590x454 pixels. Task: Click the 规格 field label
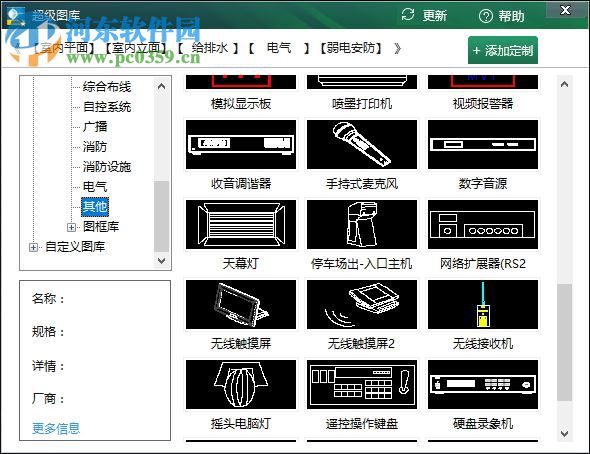coord(48,332)
